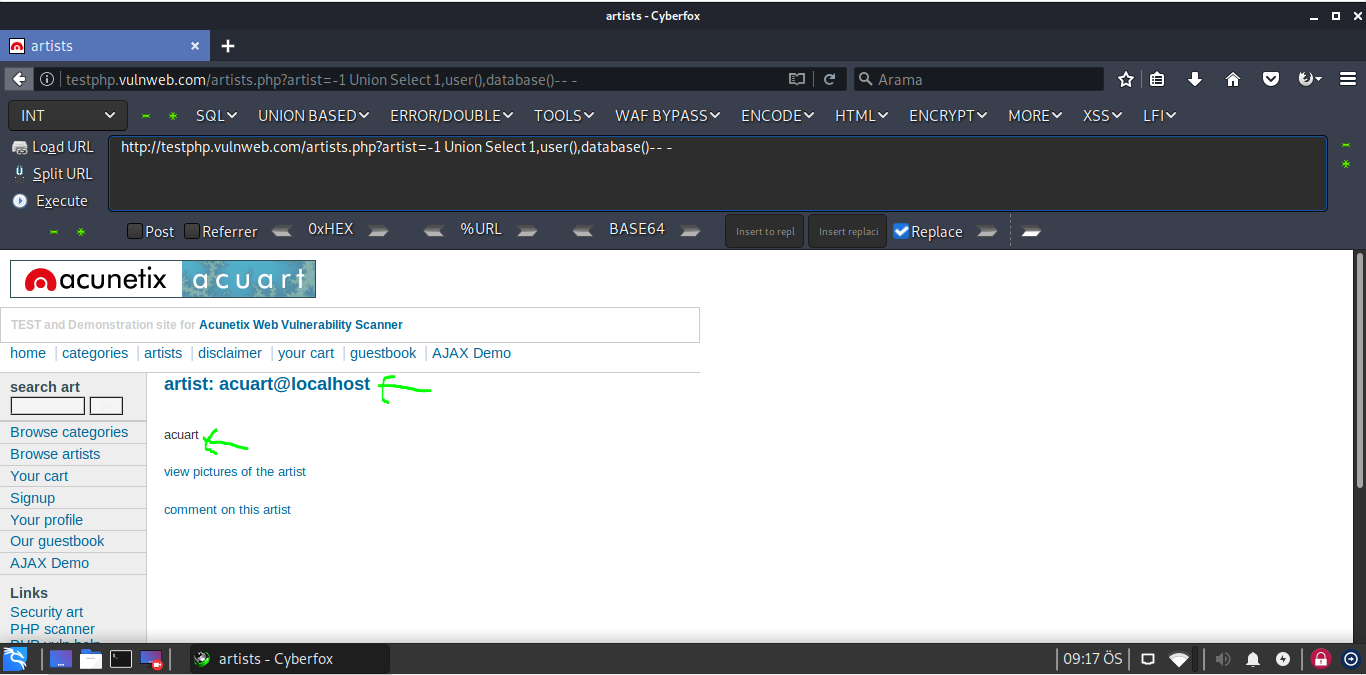Click the white arrow after the dashed divider
This screenshot has height=675, width=1366.
(1032, 231)
